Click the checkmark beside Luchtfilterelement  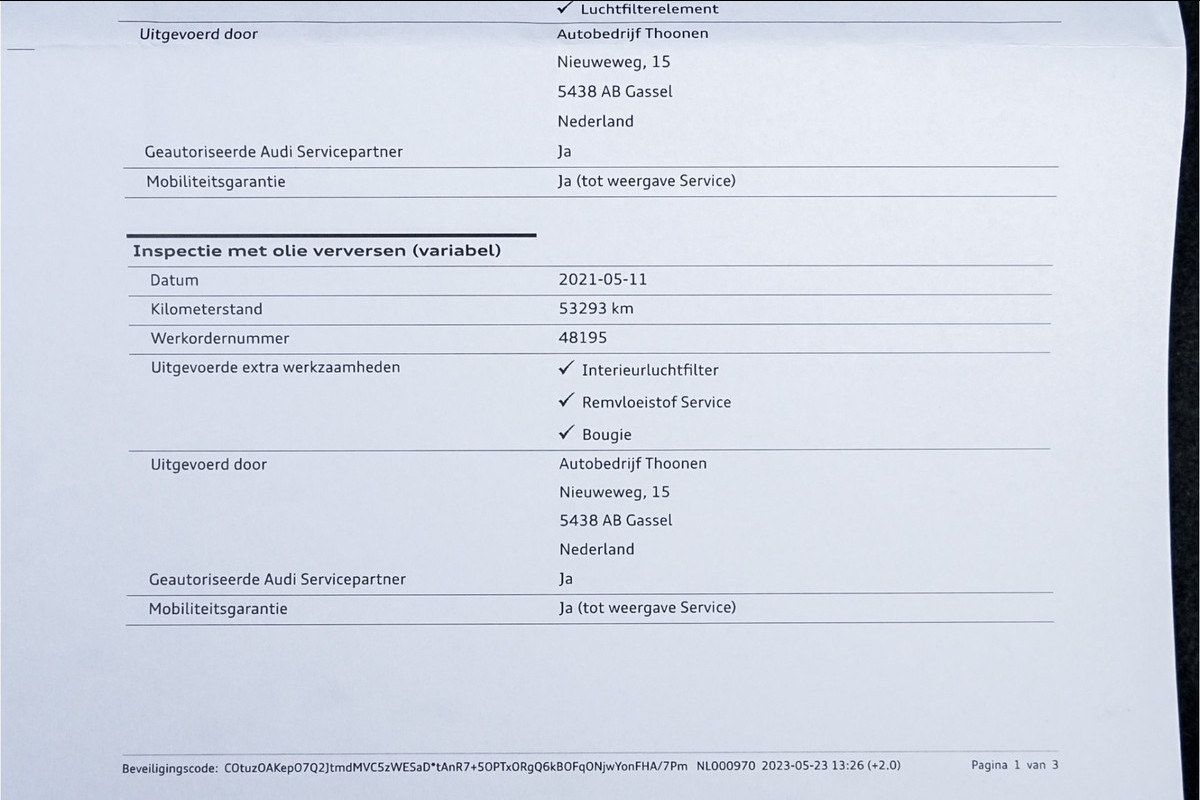(x=565, y=9)
